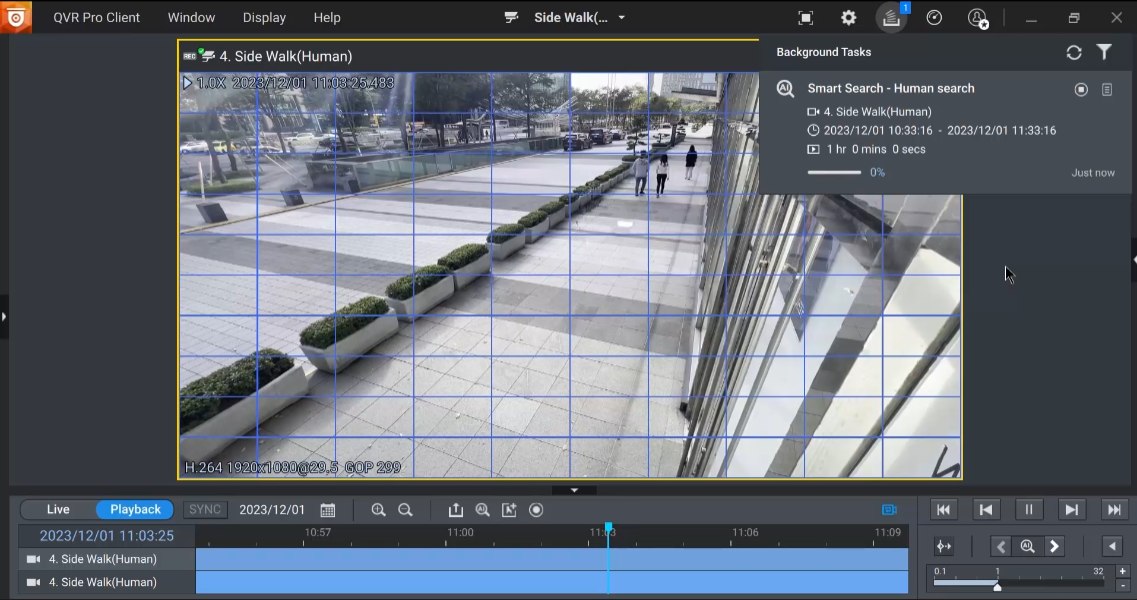This screenshot has height=600, width=1137.
Task: Adjust the playback speed slider
Action: click(997, 586)
